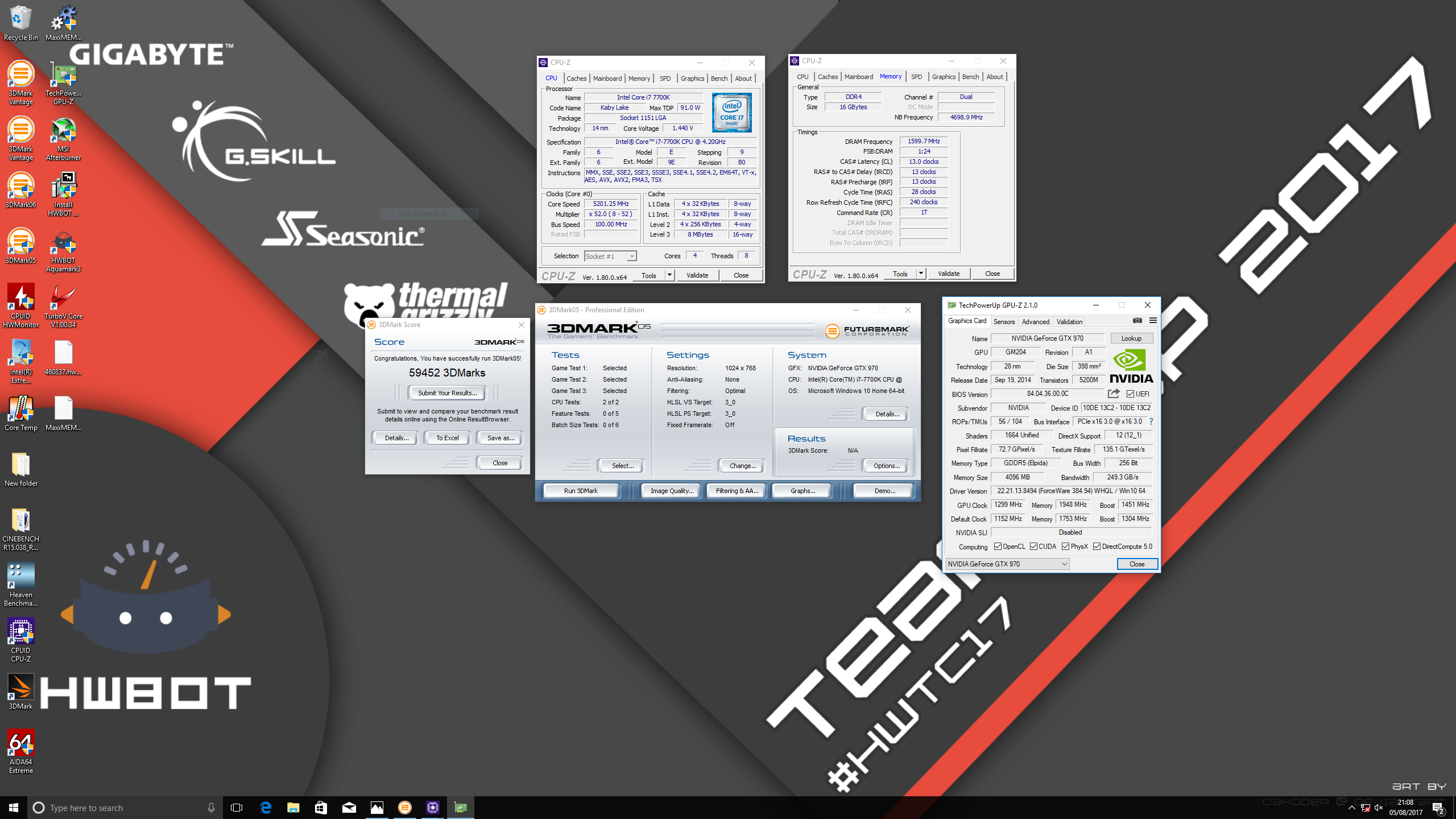Switch to Caches tab in CPU-Z CPU window
This screenshot has width=1456, height=819.
tap(576, 78)
